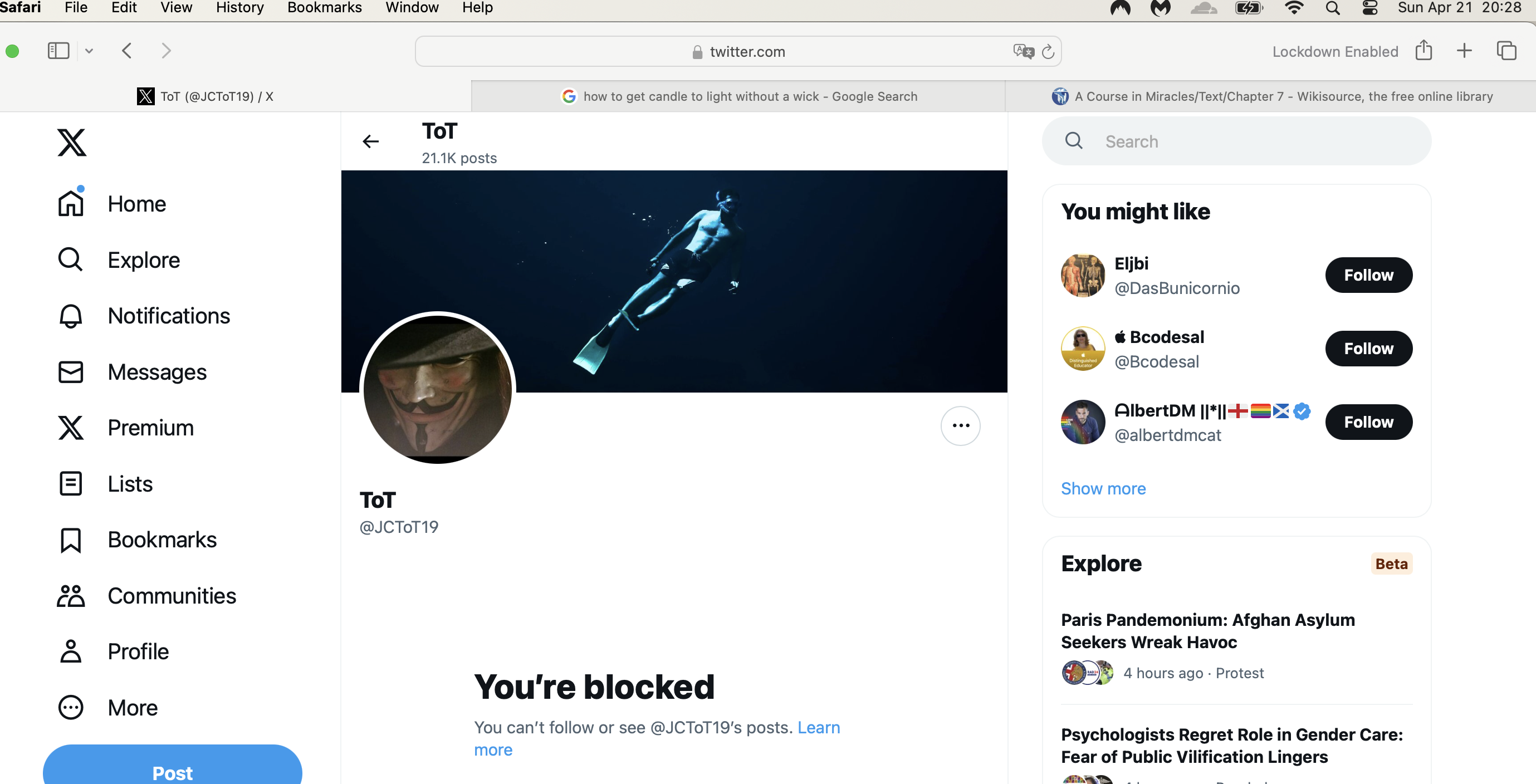Open the three-dot options on ToT profile

pyautogui.click(x=960, y=425)
